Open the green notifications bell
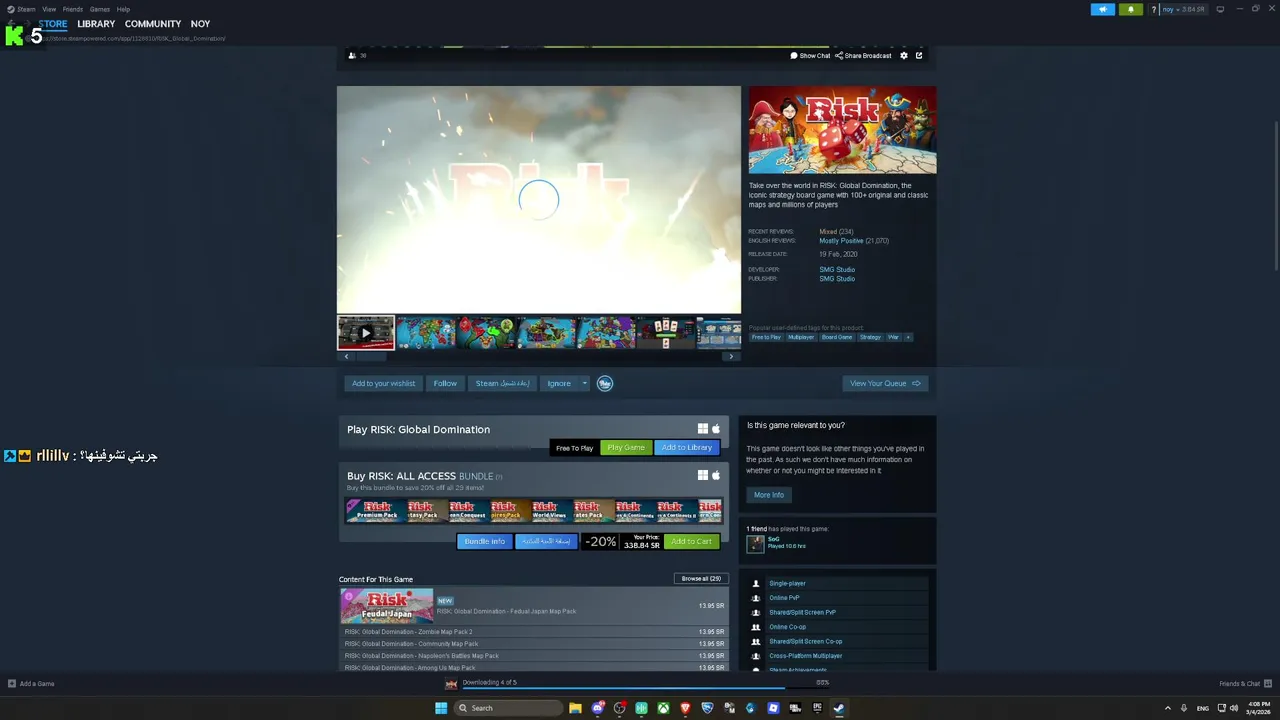This screenshot has height=720, width=1280. [x=1131, y=9]
